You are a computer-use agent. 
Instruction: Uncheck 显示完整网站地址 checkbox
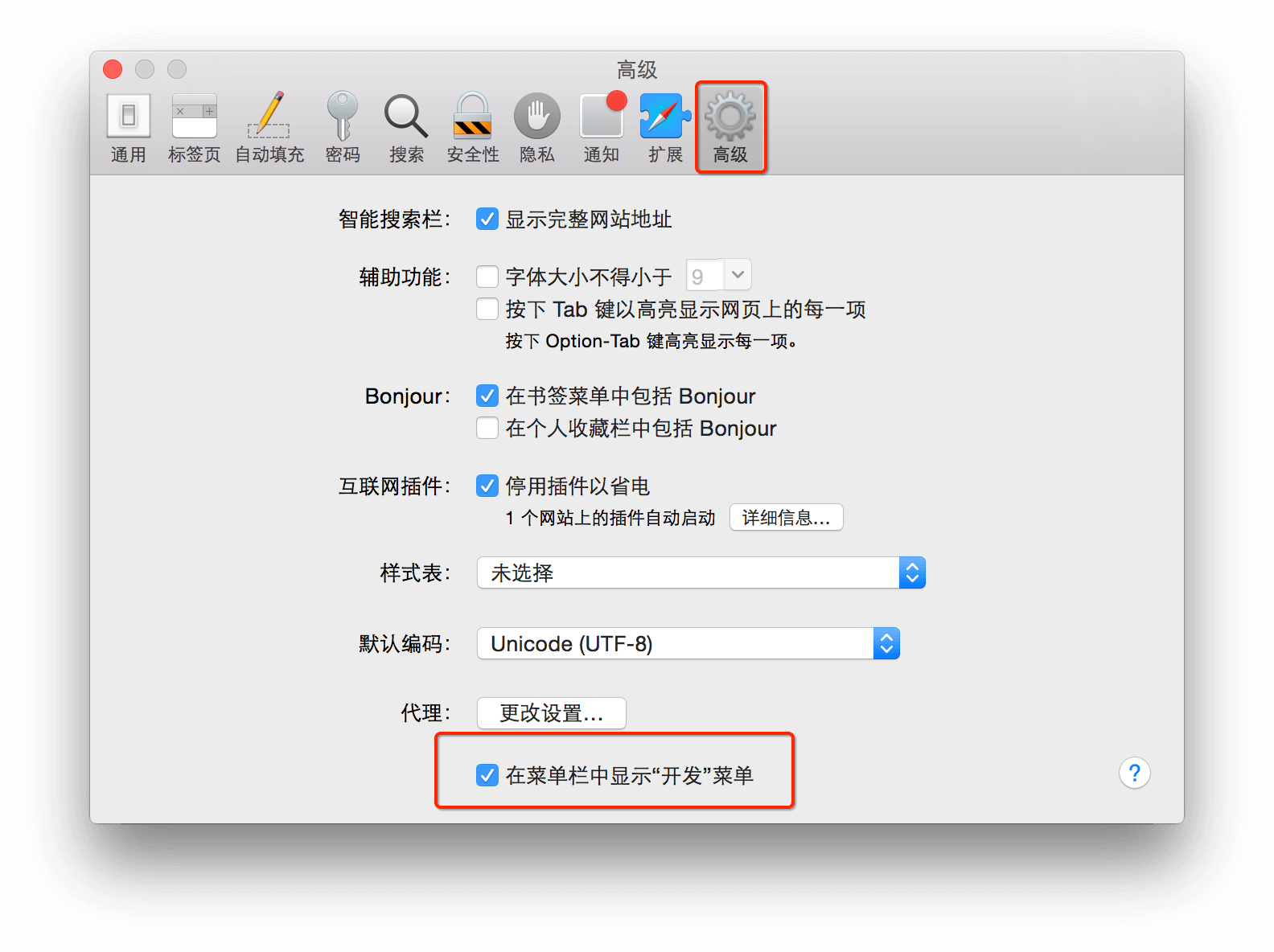[x=487, y=219]
